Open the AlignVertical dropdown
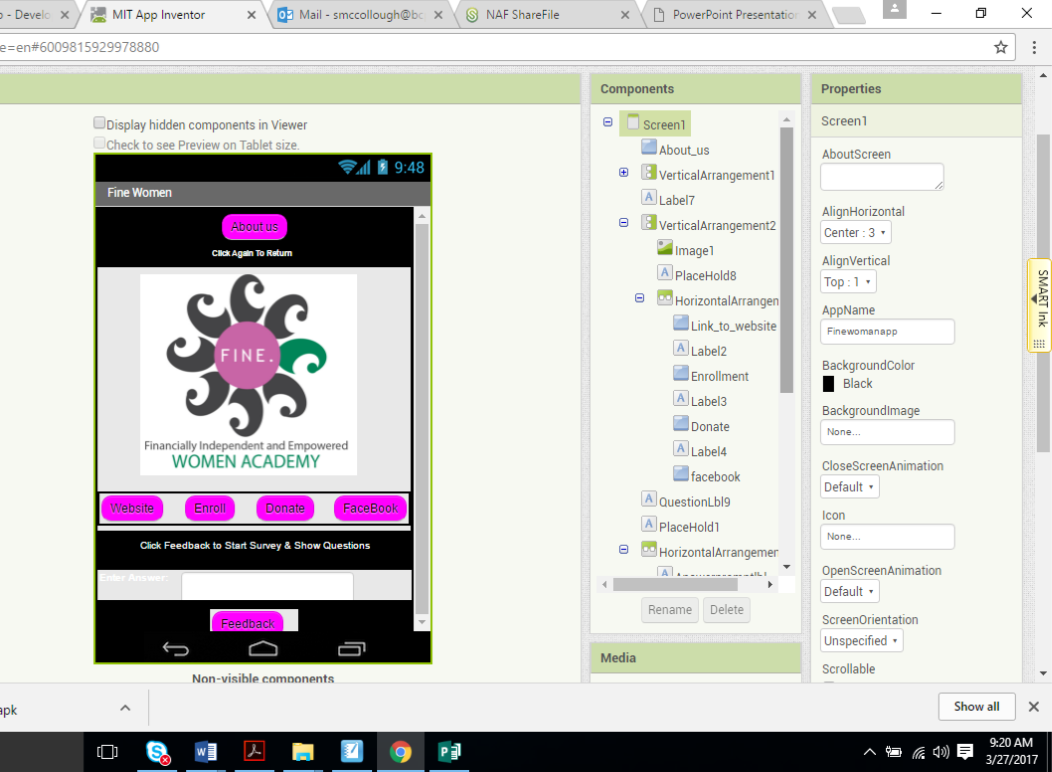 [x=848, y=282]
